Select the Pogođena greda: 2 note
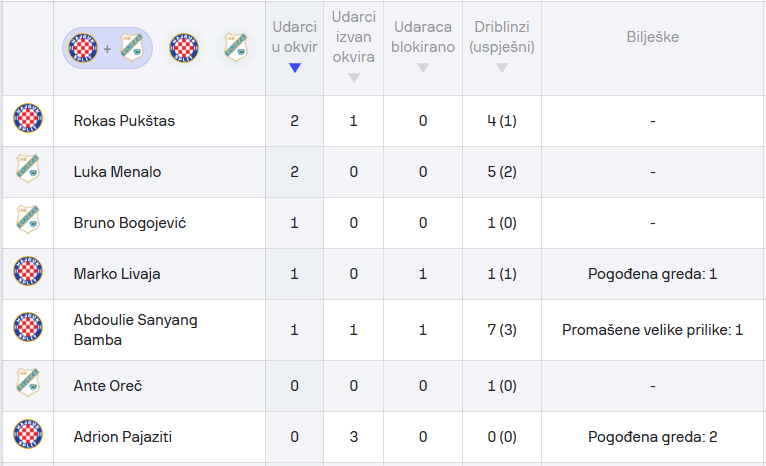This screenshot has width=766, height=466. point(653,437)
